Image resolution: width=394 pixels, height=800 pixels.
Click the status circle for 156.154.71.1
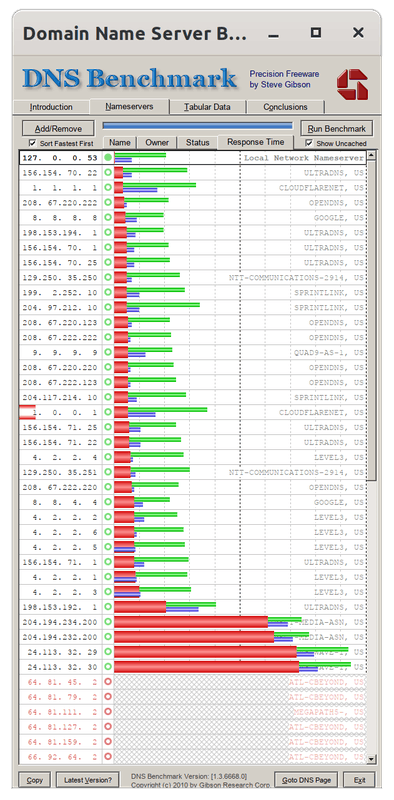108,562
